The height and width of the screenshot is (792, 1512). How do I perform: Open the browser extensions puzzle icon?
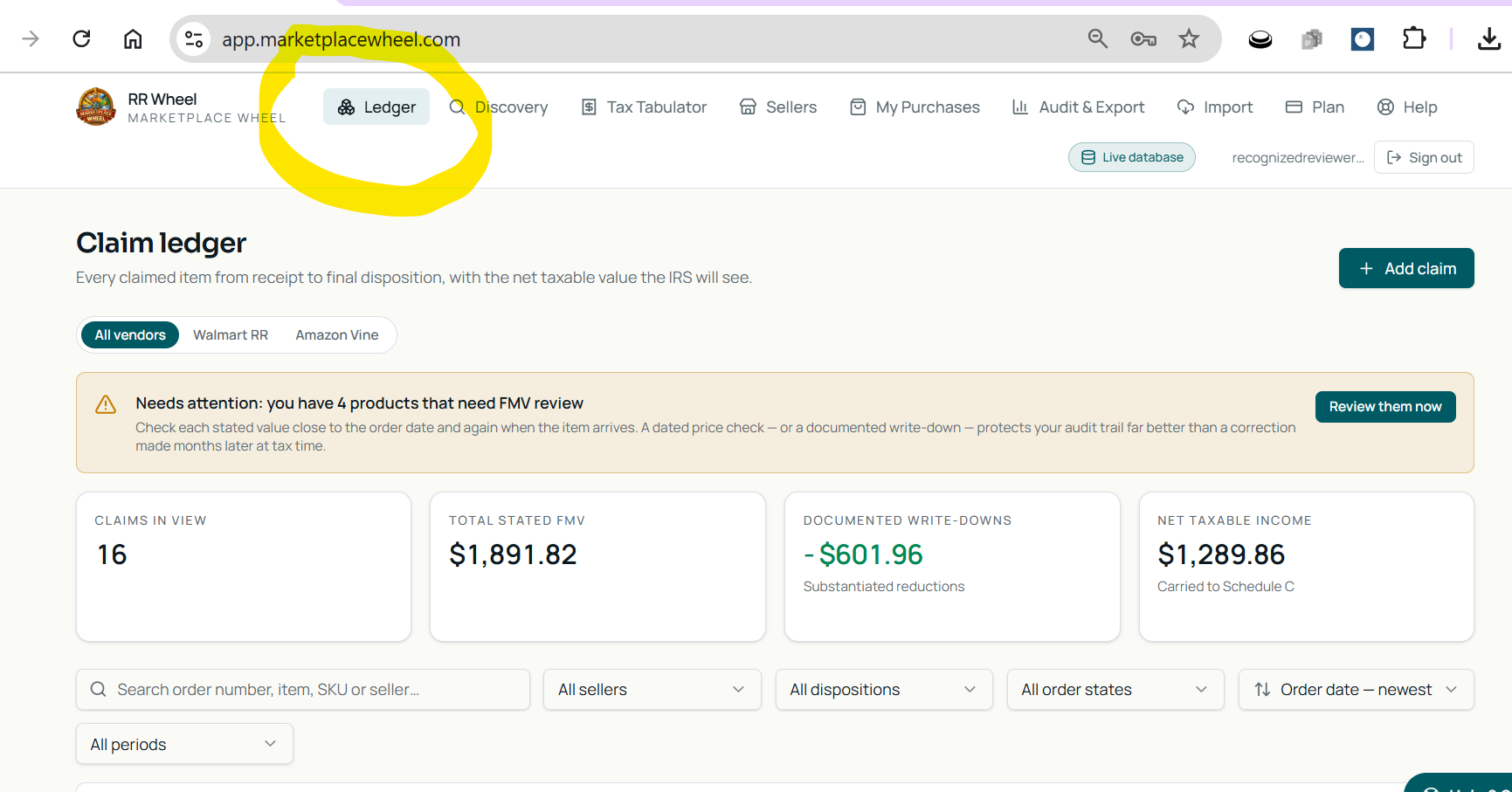[x=1414, y=38]
